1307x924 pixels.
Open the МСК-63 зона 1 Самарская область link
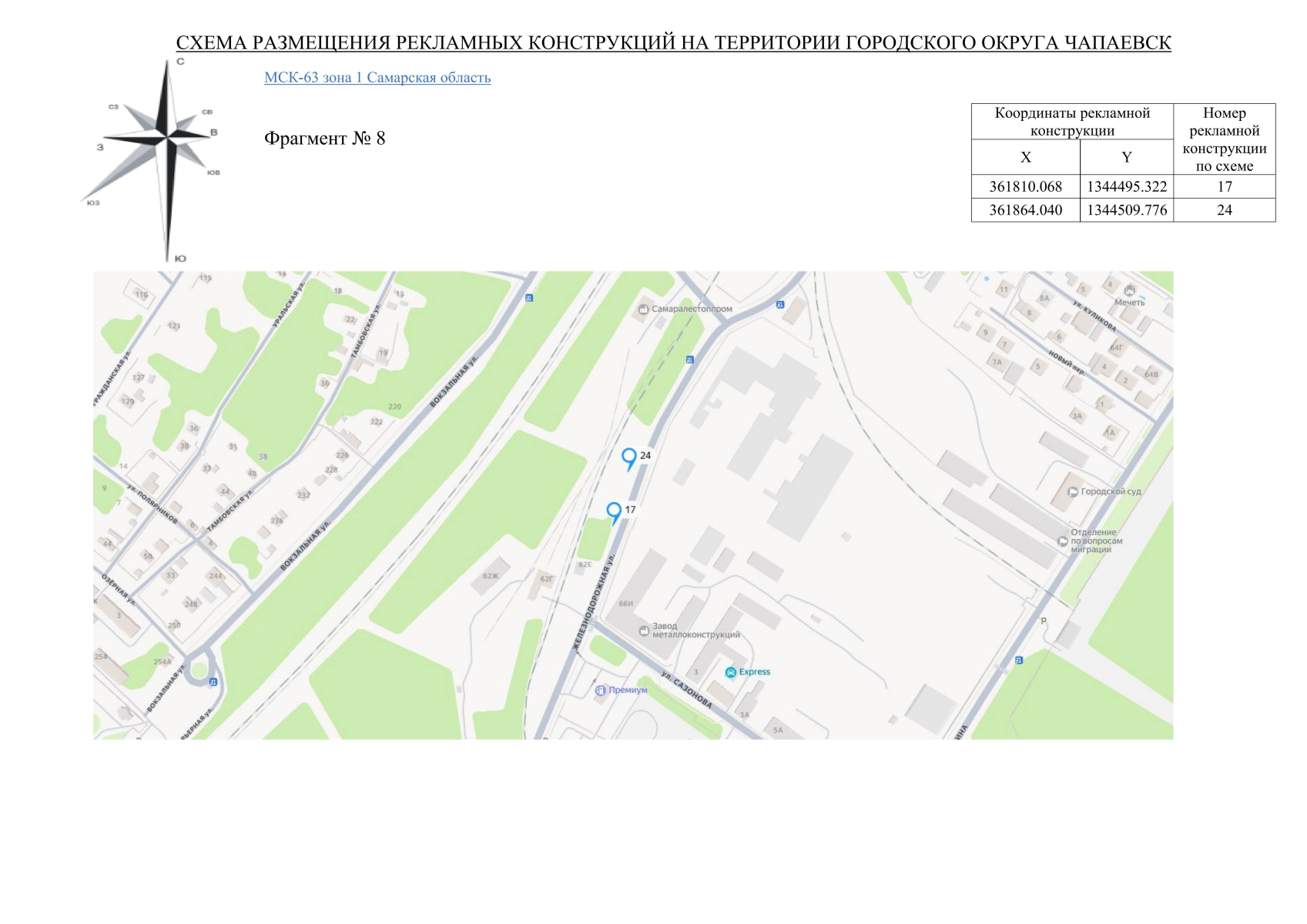(377, 78)
